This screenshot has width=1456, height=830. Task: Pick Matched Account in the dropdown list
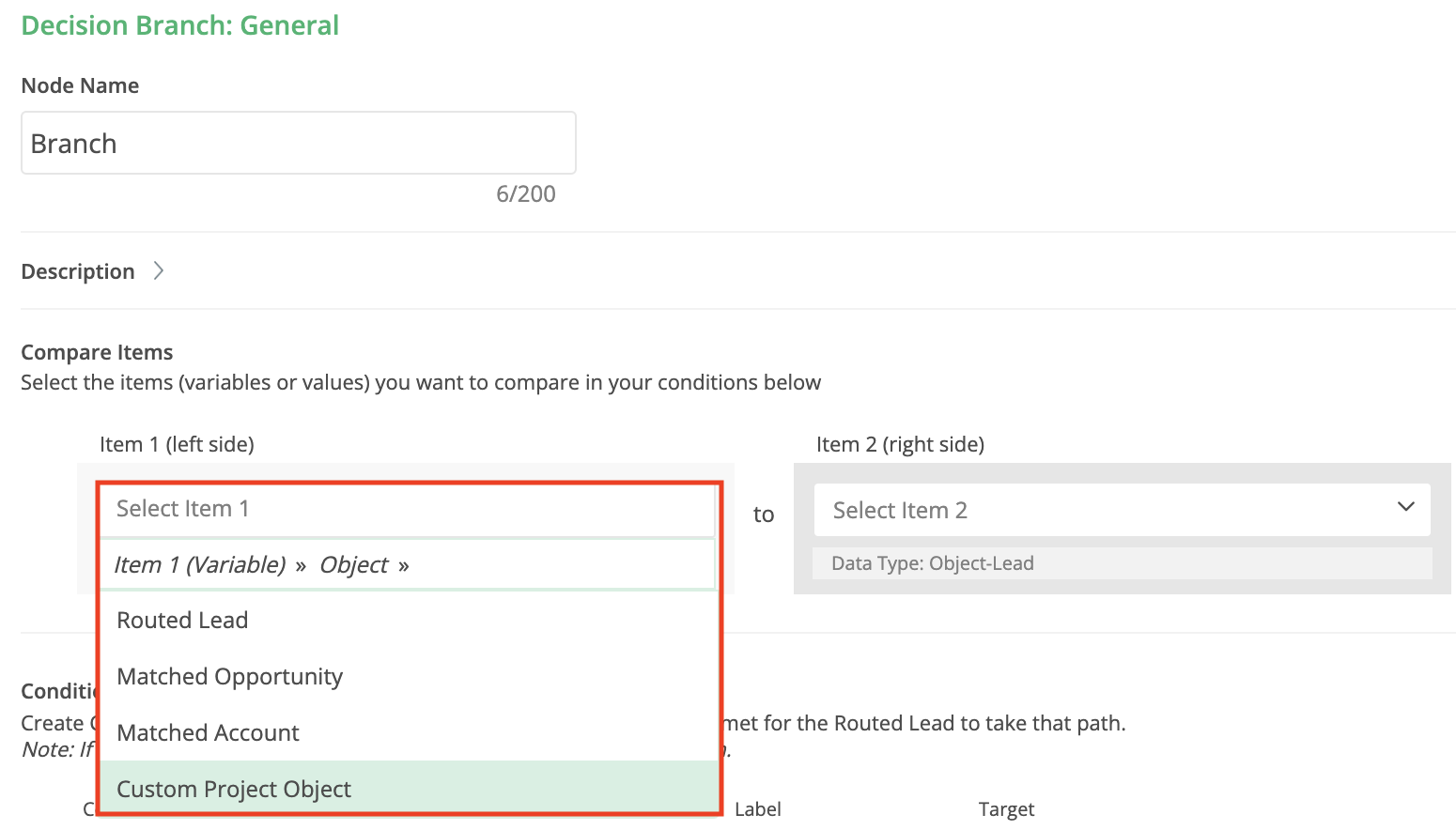[x=208, y=733]
